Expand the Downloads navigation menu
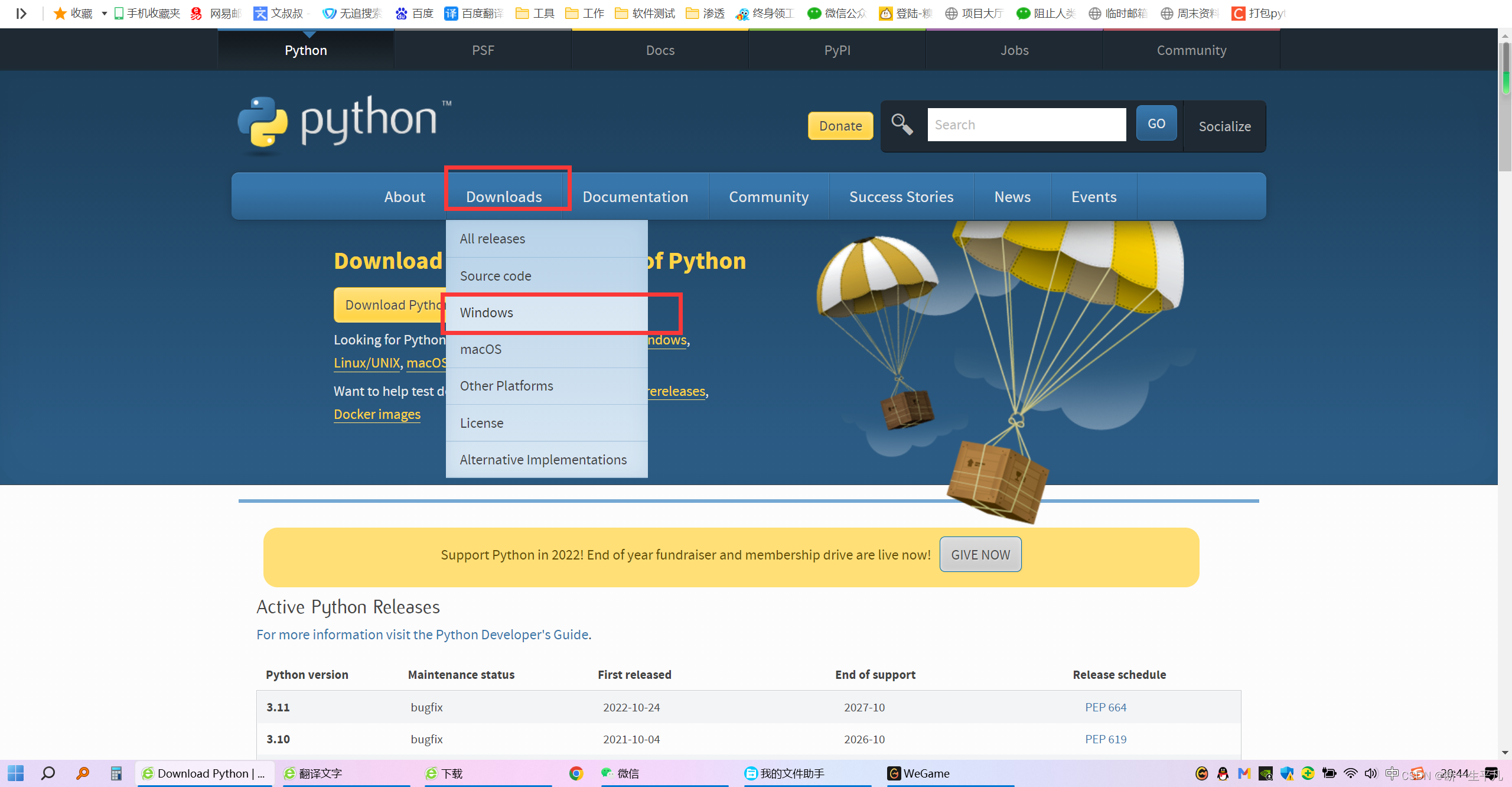Image resolution: width=1512 pixels, height=787 pixels. click(x=504, y=197)
